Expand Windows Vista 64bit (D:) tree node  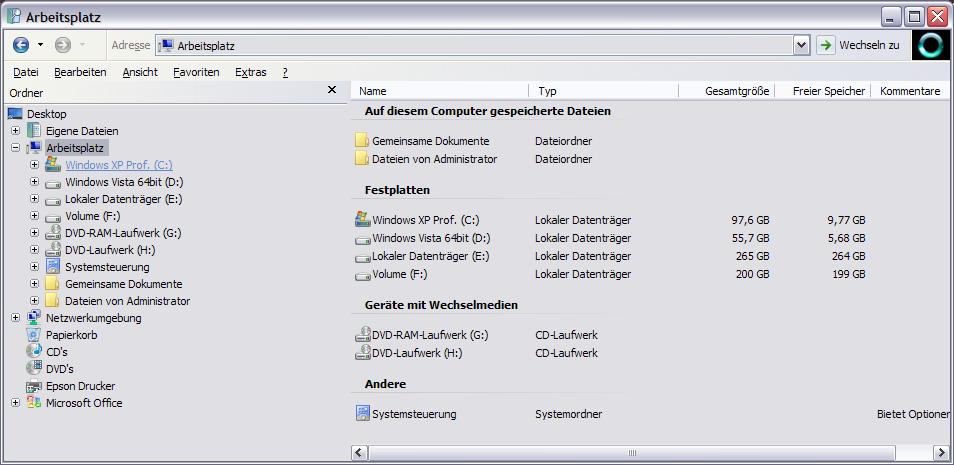(x=34, y=182)
